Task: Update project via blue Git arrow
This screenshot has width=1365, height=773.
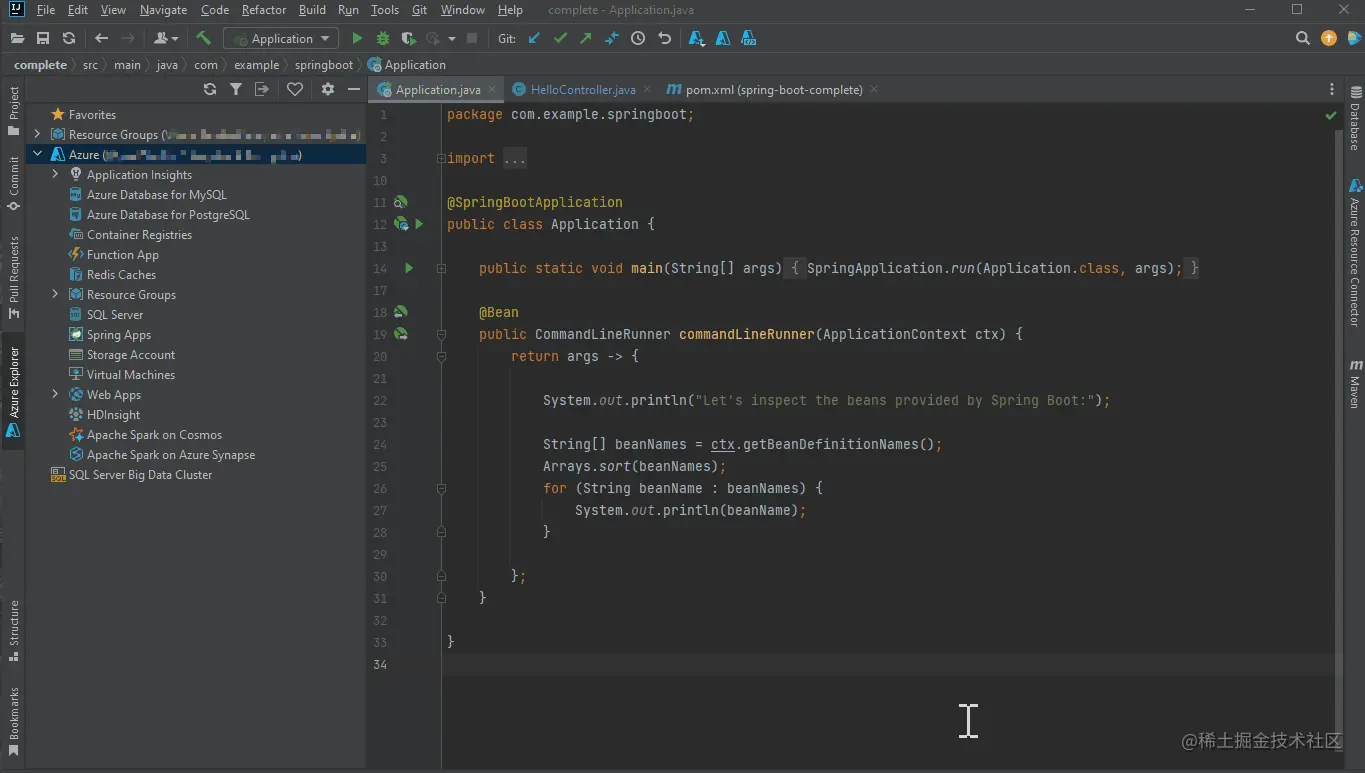Action: 534,38
